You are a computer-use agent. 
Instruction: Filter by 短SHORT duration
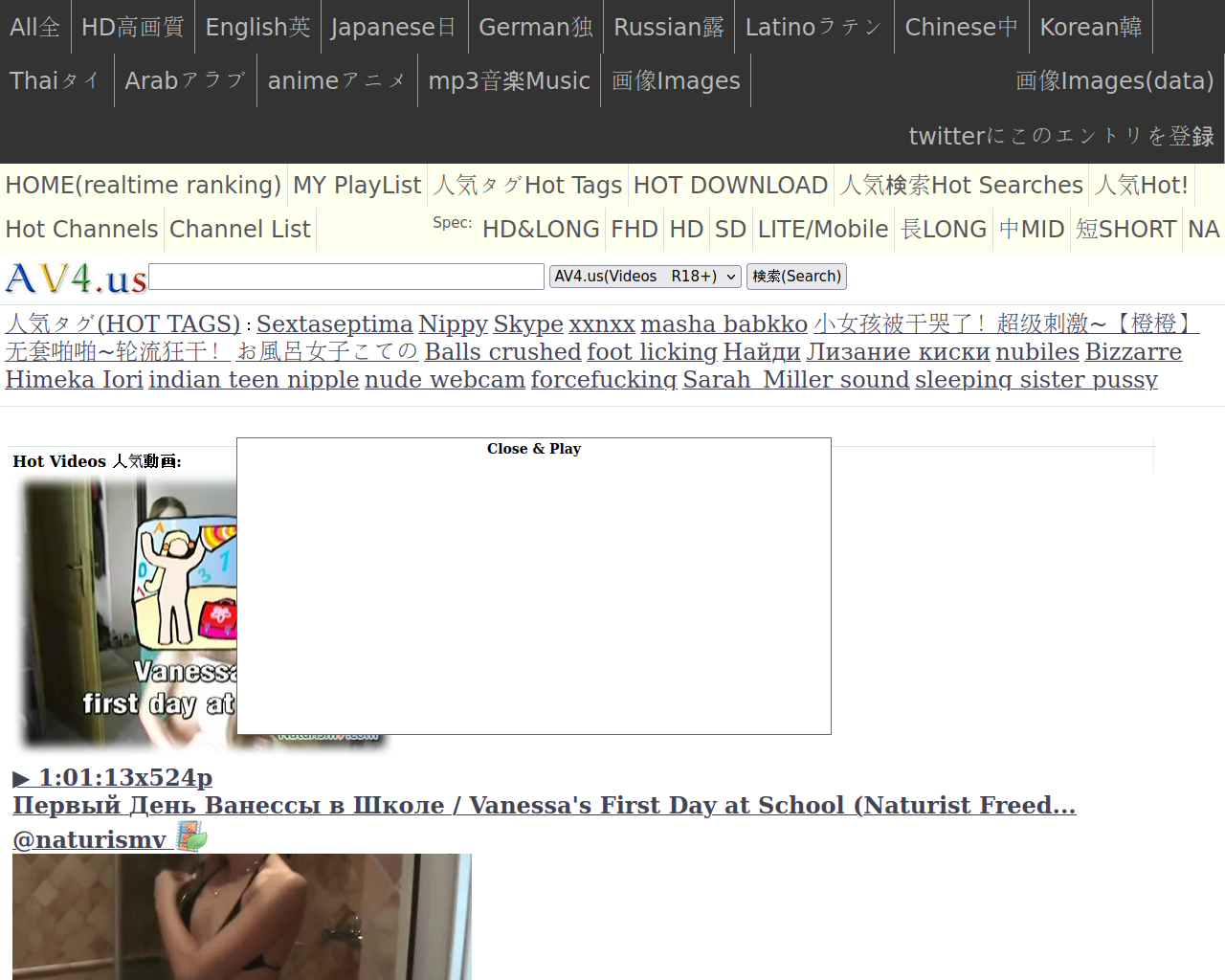pyautogui.click(x=1126, y=229)
